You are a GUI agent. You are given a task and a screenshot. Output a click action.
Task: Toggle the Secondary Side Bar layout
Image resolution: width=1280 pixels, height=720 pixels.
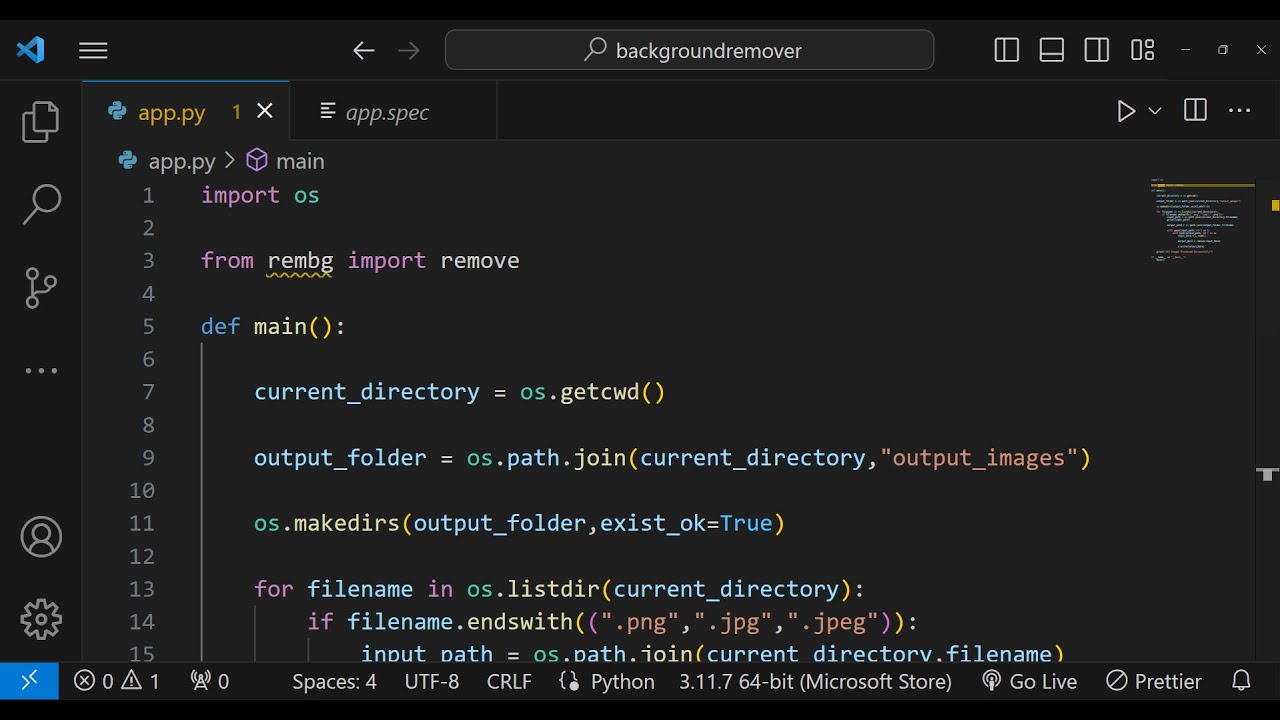1097,50
